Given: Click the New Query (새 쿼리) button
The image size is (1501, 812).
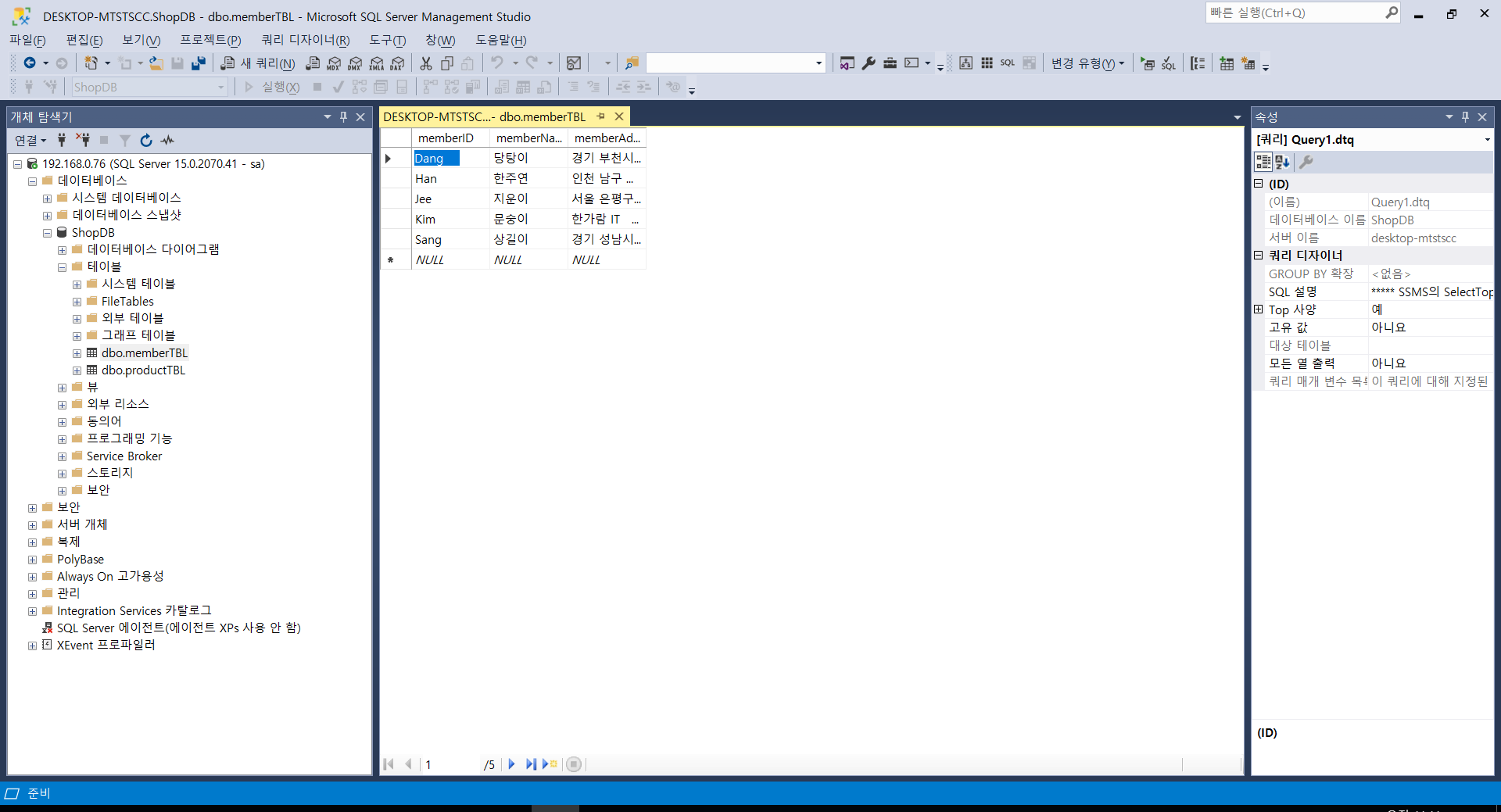Looking at the screenshot, I should click(258, 63).
